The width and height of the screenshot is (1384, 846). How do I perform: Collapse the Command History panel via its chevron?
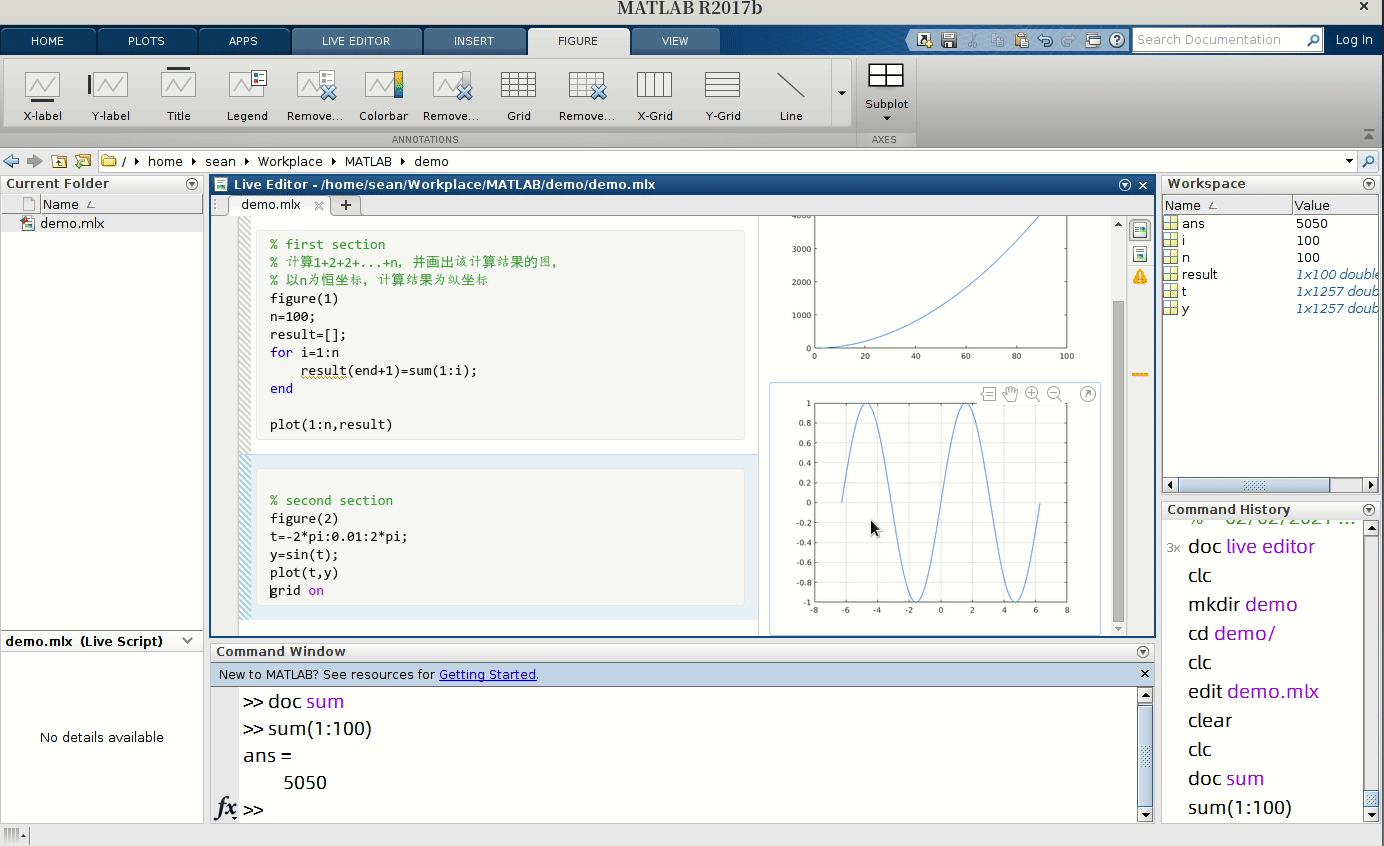1368,509
